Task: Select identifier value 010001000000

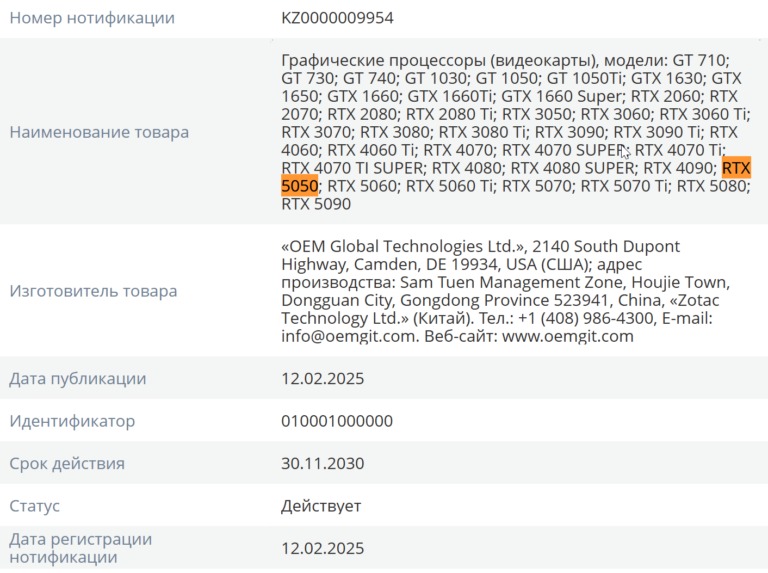Action: tap(337, 421)
